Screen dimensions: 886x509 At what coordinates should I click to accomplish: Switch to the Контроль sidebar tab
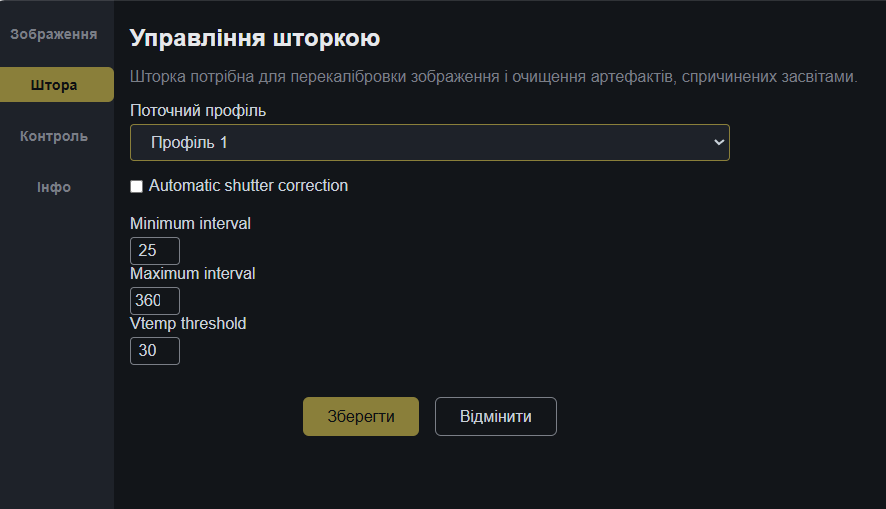(x=54, y=136)
